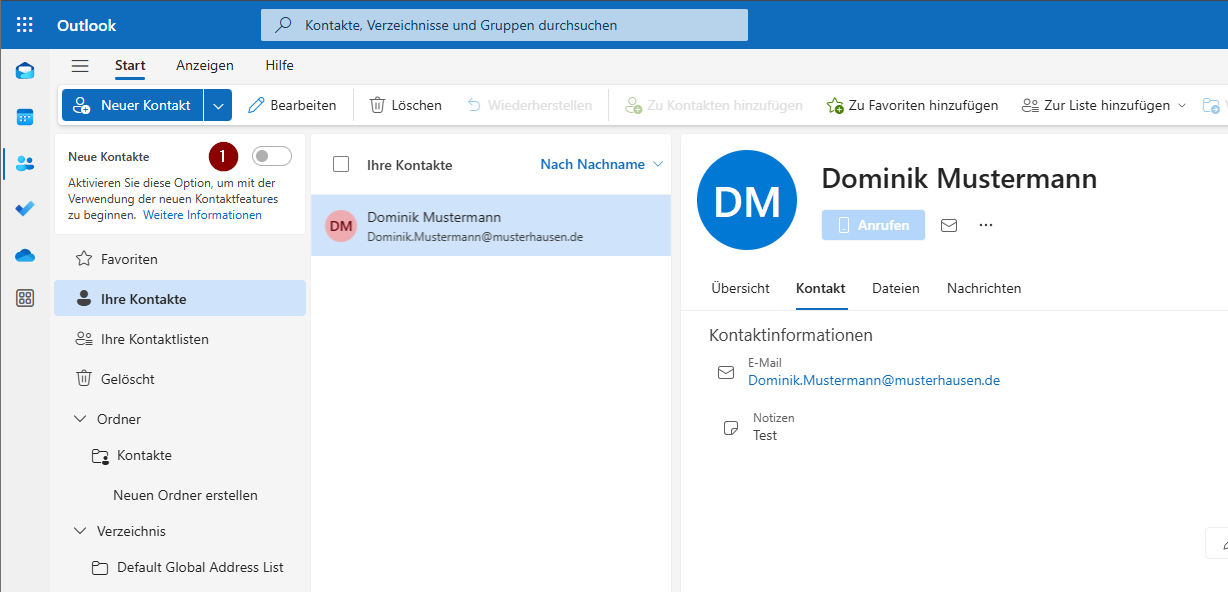Click the Dominik.Mustermann@musterhausen.de email link
This screenshot has height=592, width=1228.
click(x=874, y=380)
